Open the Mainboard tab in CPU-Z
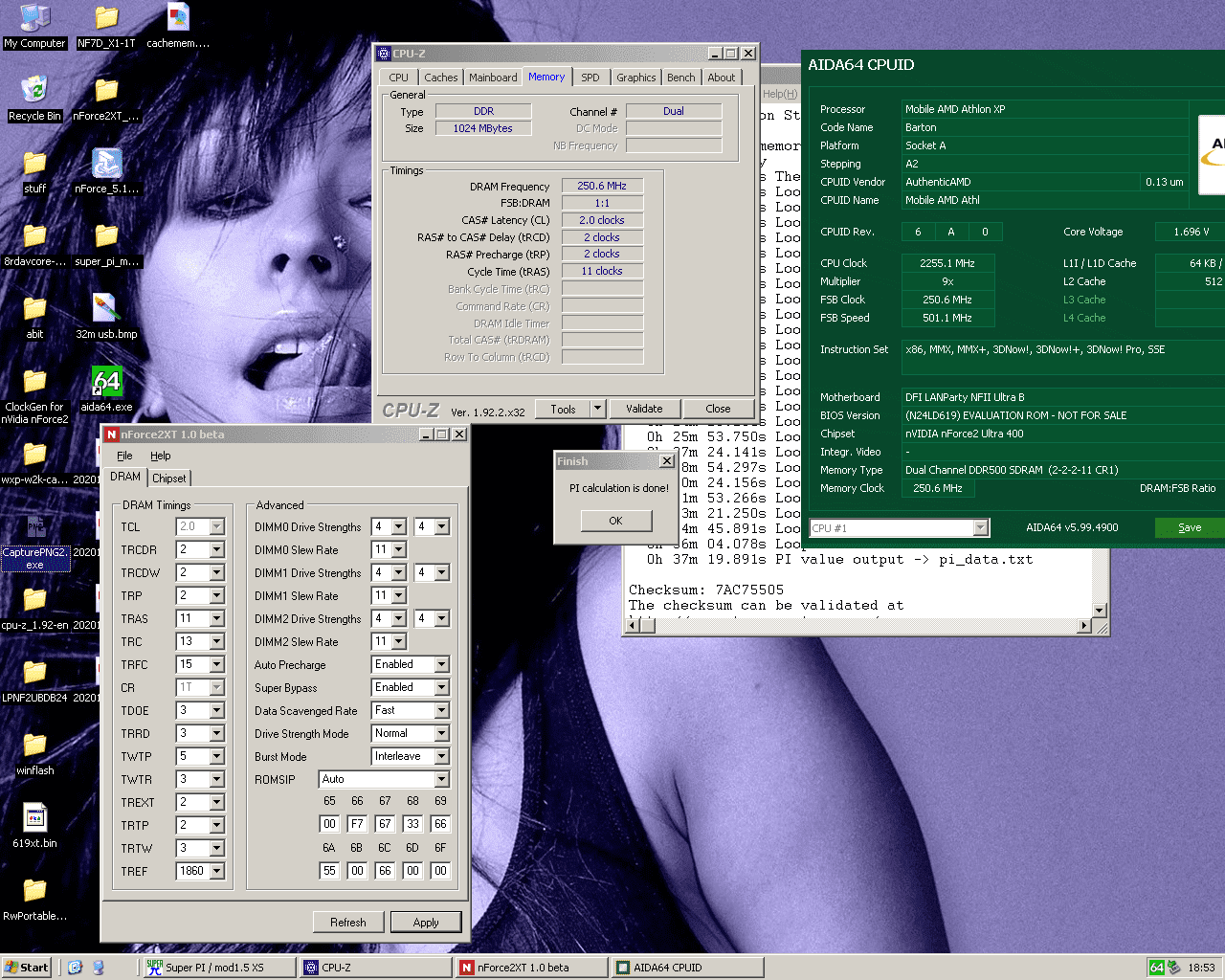1225x980 pixels. (493, 78)
